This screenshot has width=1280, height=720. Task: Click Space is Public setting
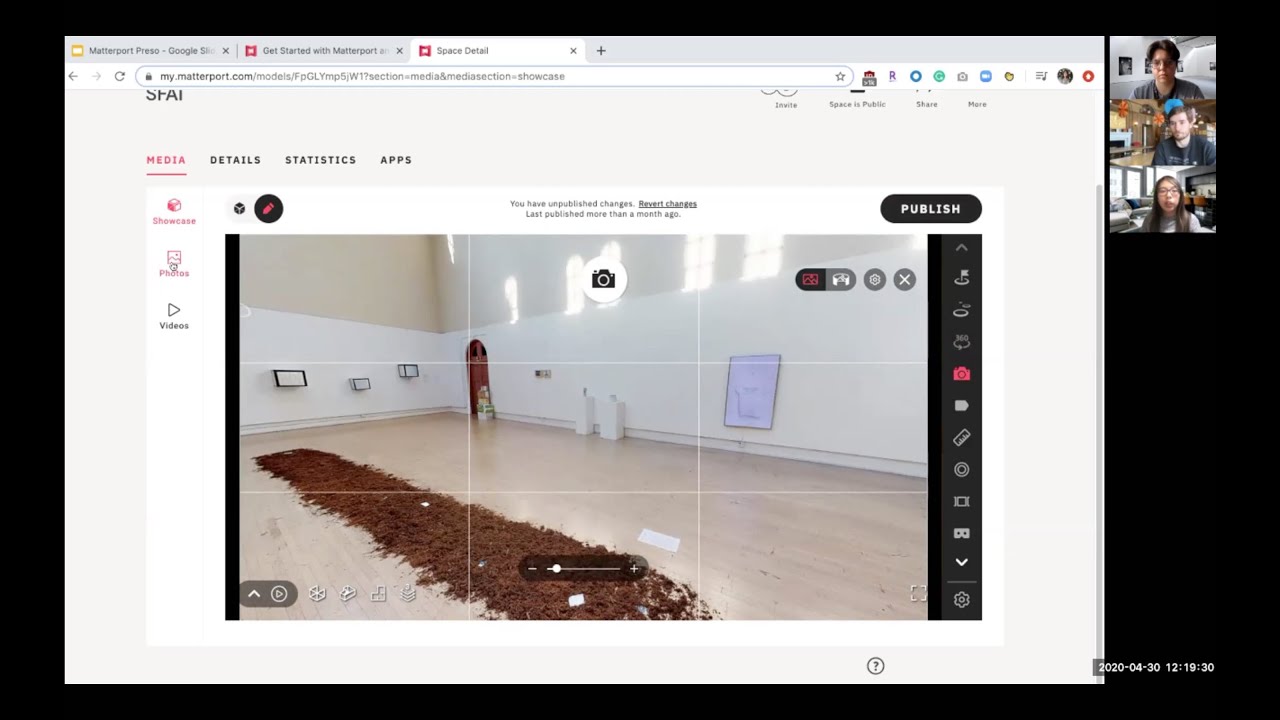coord(857,98)
